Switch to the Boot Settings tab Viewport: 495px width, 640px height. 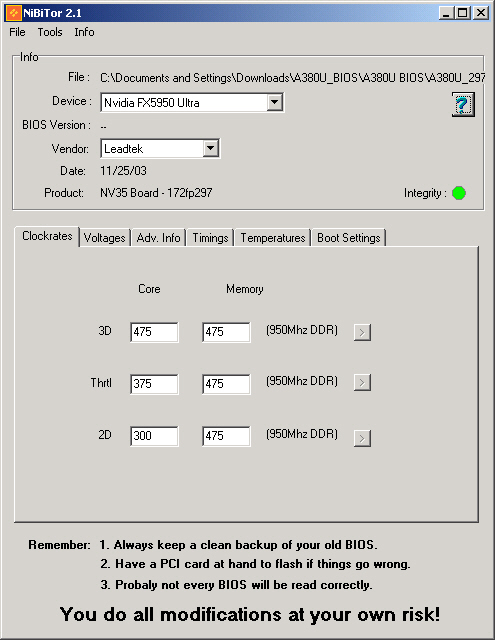[x=348, y=238]
